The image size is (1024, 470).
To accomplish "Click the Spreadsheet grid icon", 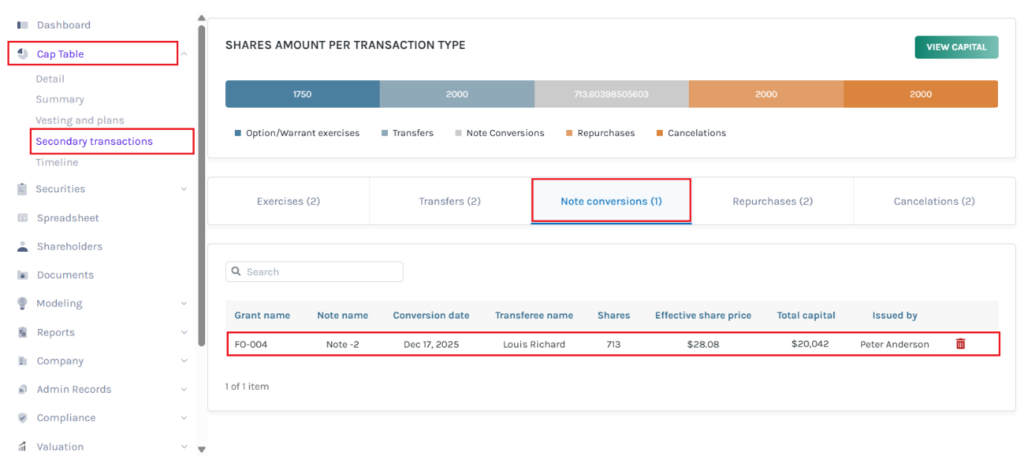I will 22,218.
